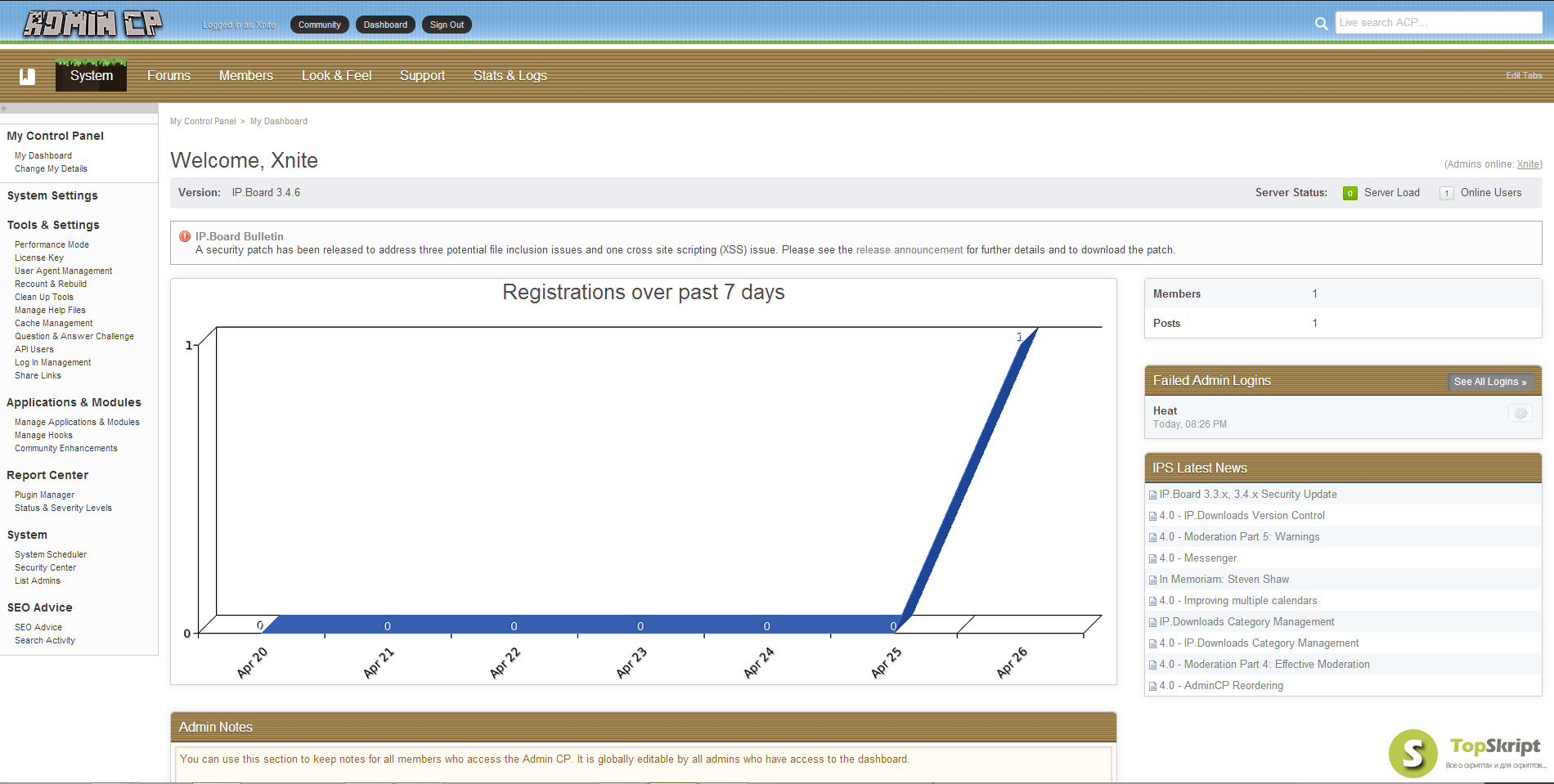Open 'IP.Downloads Category Management' news
1554x784 pixels.
click(x=1246, y=622)
